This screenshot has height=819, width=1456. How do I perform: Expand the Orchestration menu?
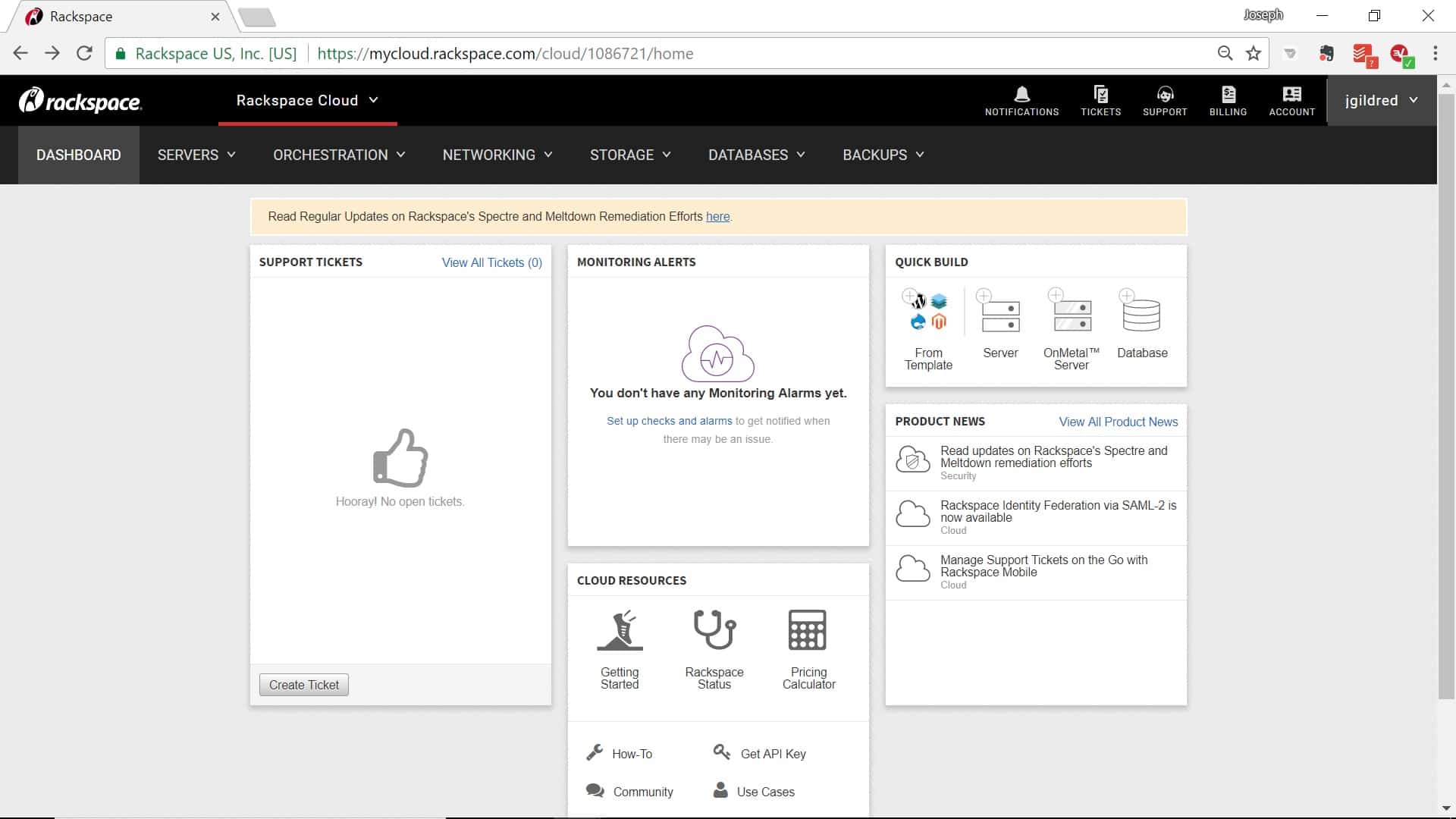[339, 155]
